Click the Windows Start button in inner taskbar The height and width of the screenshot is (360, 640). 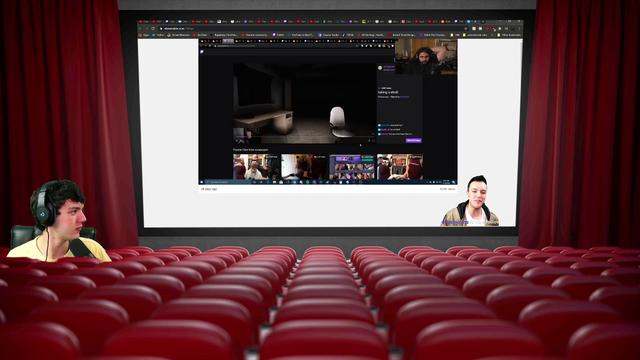[201, 182]
